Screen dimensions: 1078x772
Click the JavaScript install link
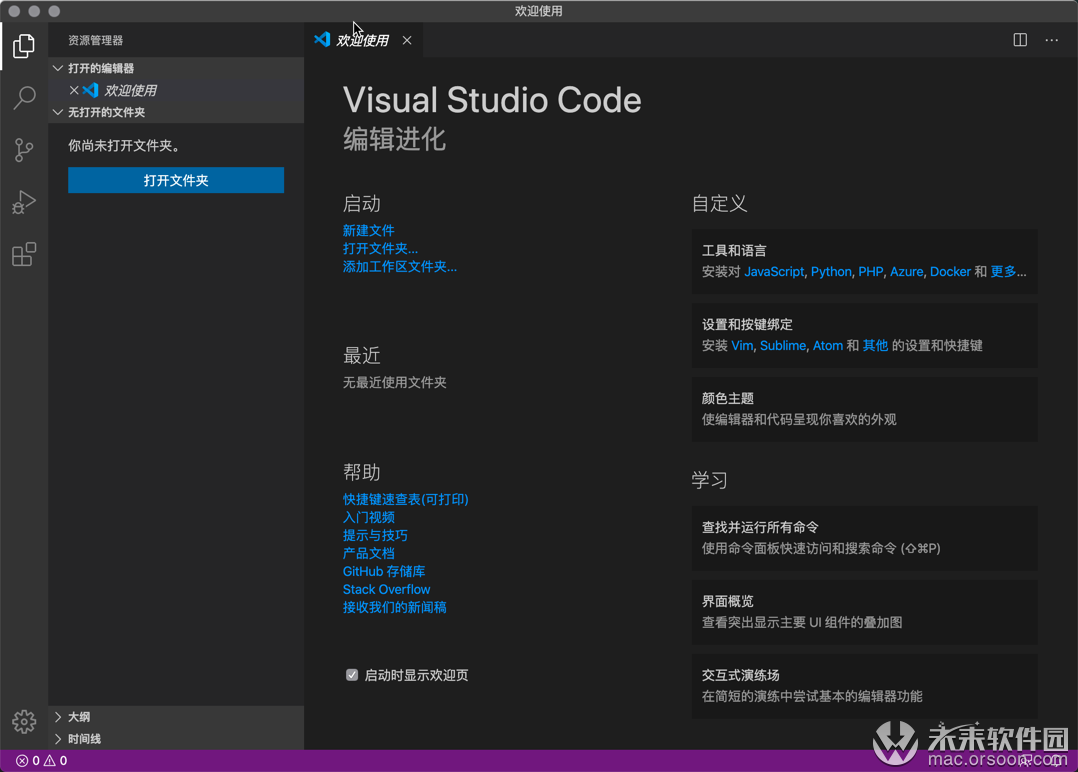point(774,272)
